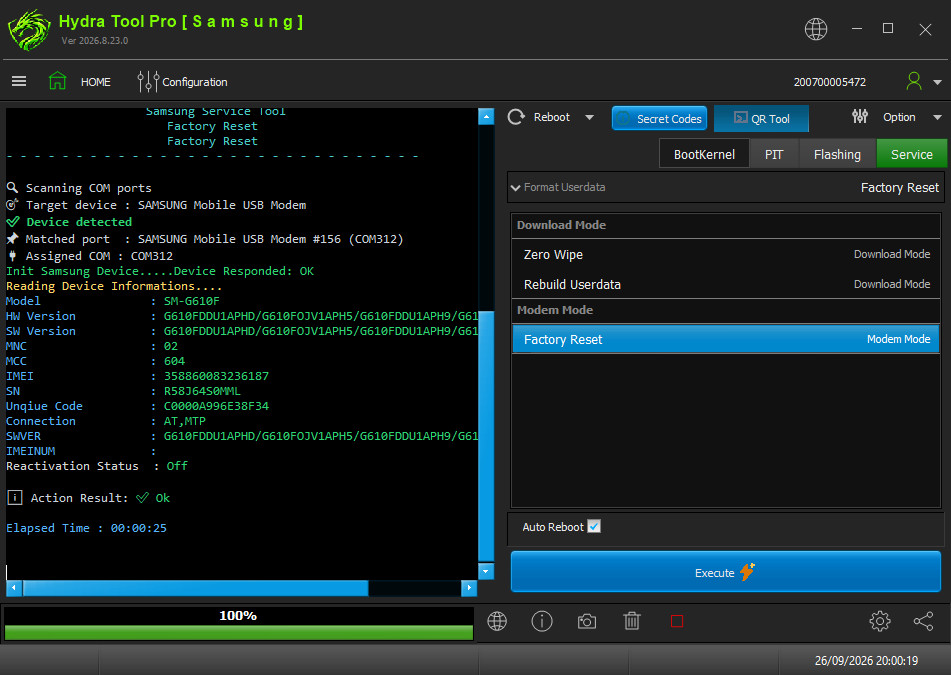
Task: Clear the log with the trash icon
Action: point(631,621)
